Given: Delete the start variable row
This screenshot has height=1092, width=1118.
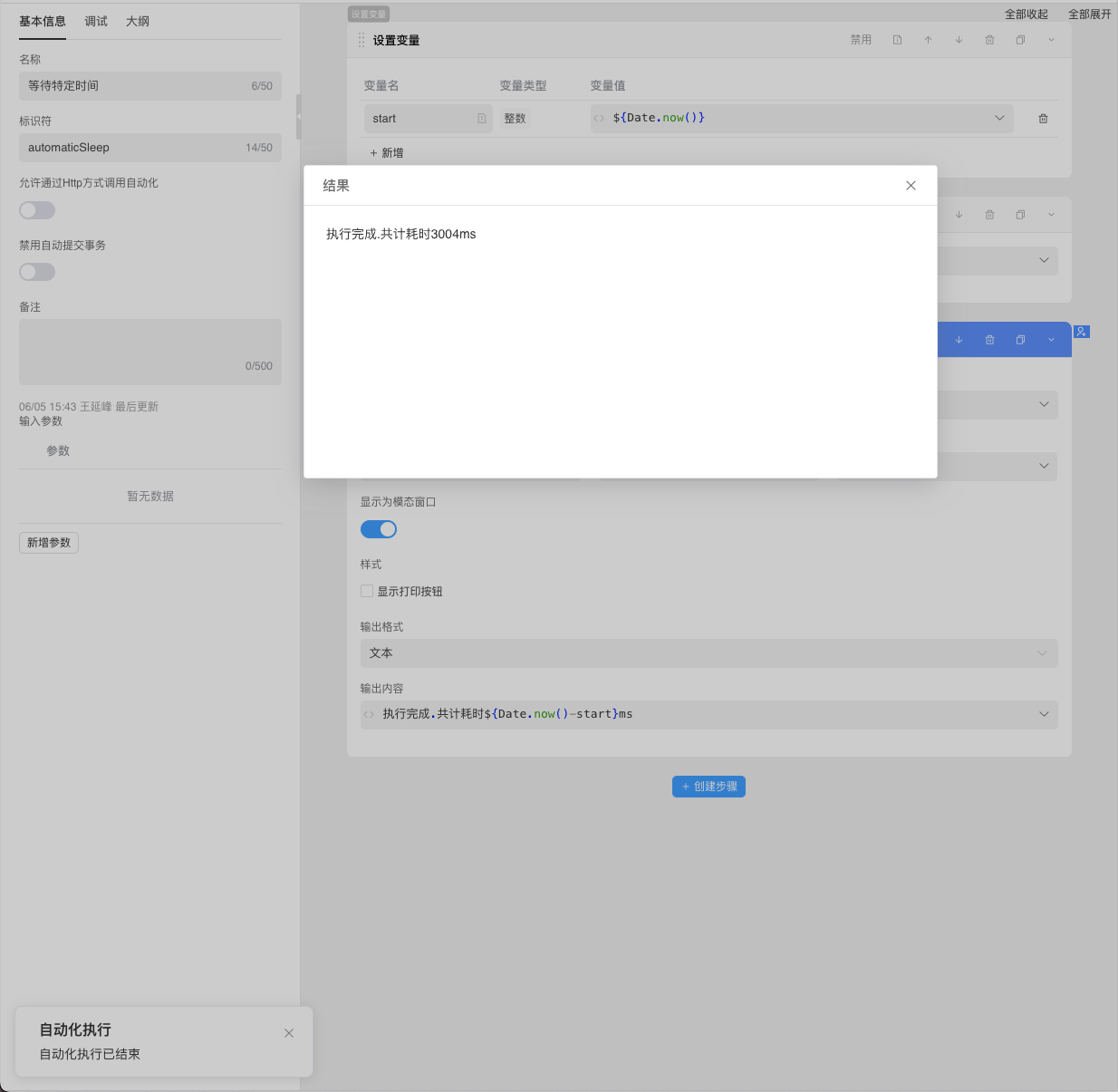Looking at the screenshot, I should (x=1043, y=119).
